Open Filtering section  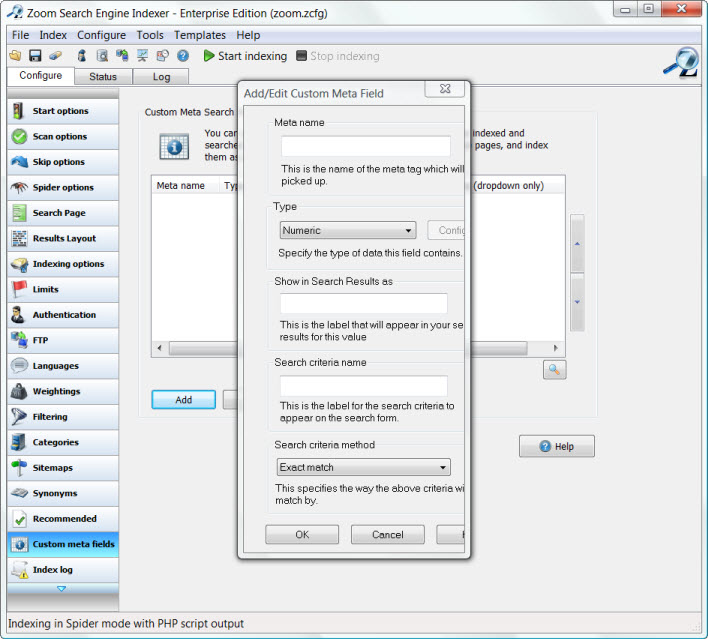pyautogui.click(x=63, y=416)
